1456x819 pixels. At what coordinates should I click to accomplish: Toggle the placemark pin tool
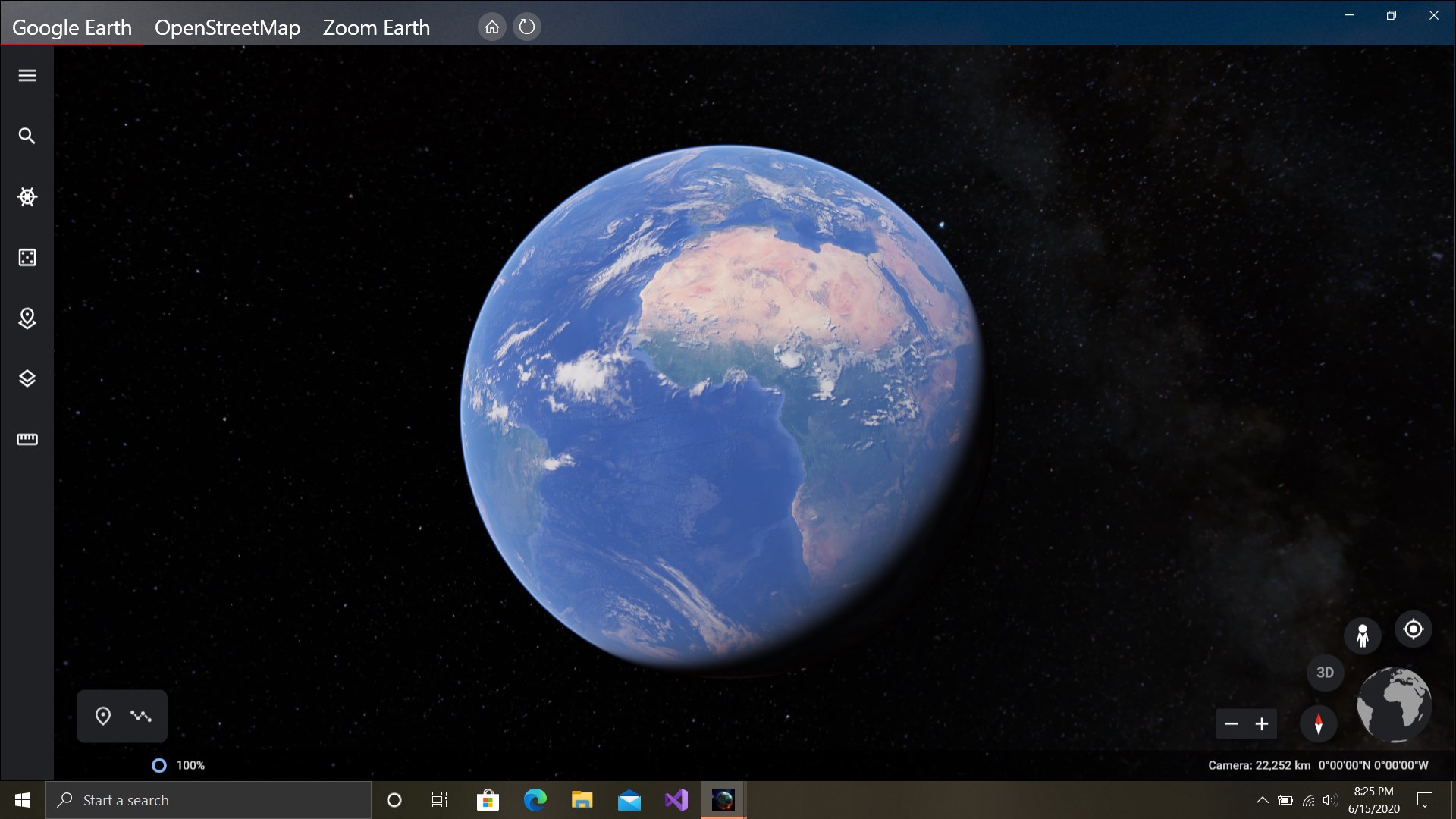pyautogui.click(x=103, y=715)
